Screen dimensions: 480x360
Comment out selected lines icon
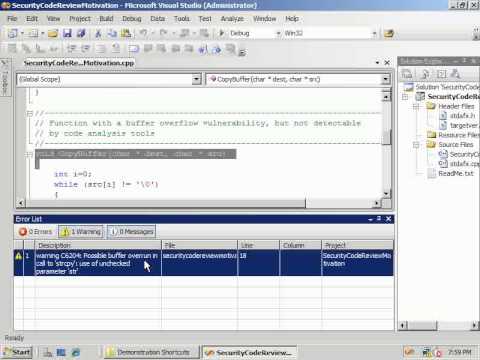pos(100,49)
